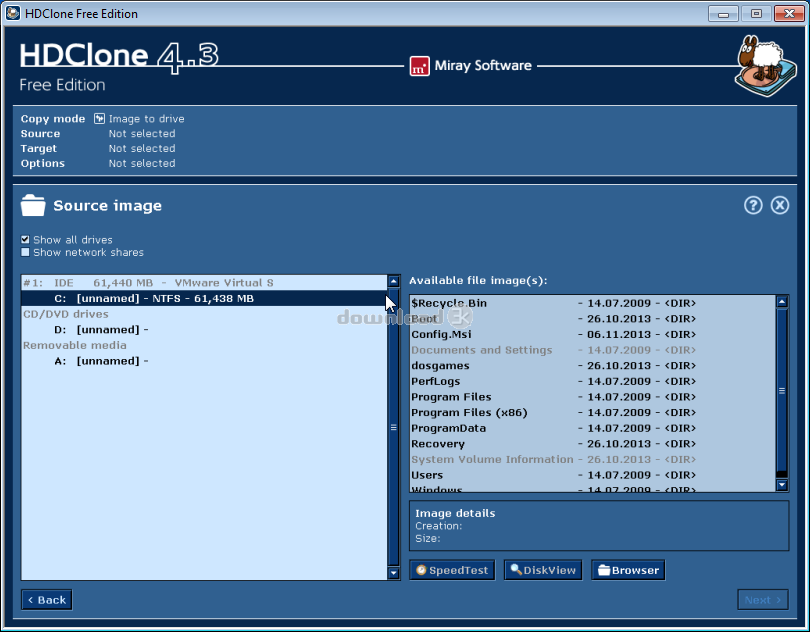Select the Program Files (x86) folder row
Screen dimensions: 810x632
[593, 412]
